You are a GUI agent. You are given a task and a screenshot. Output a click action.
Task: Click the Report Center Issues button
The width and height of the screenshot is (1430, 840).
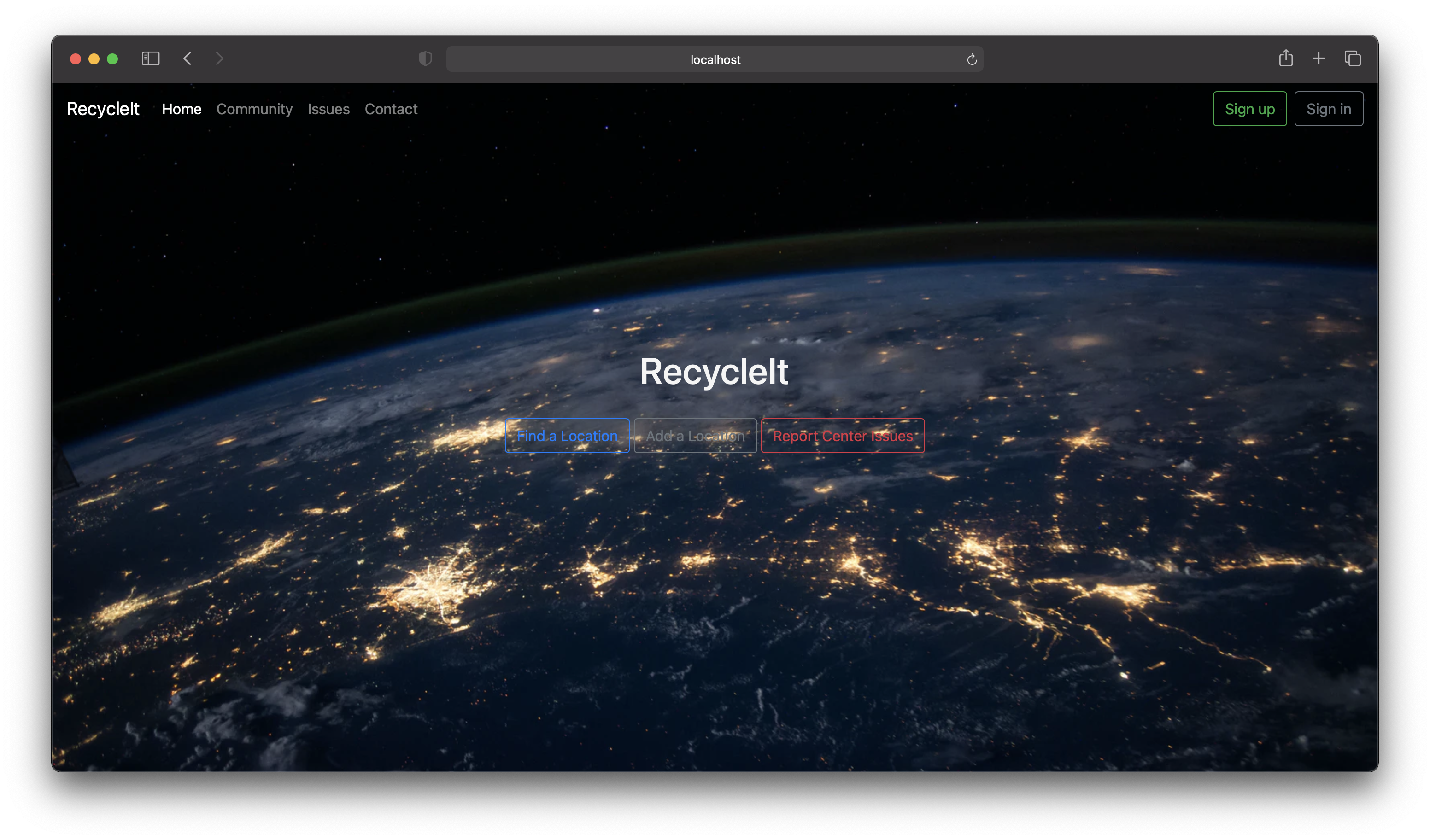click(x=843, y=436)
